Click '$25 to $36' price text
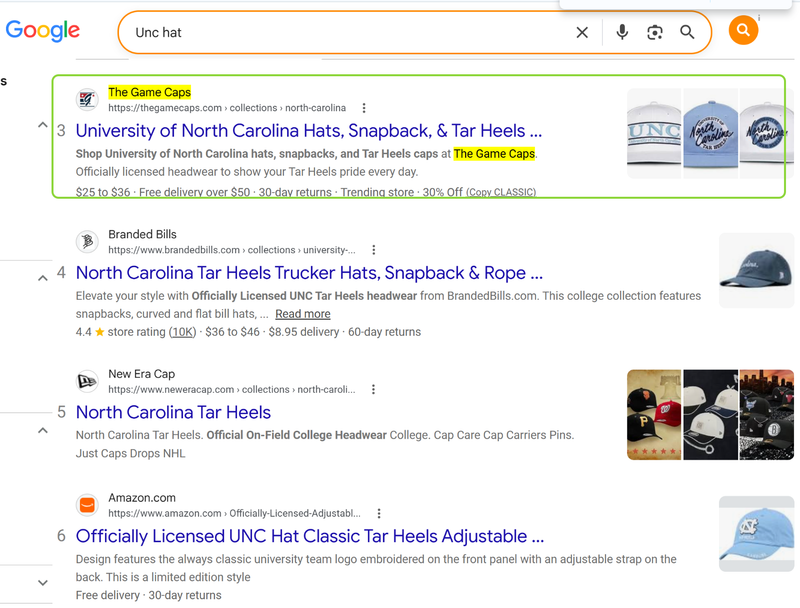This screenshot has height=608, width=800. click(103, 192)
